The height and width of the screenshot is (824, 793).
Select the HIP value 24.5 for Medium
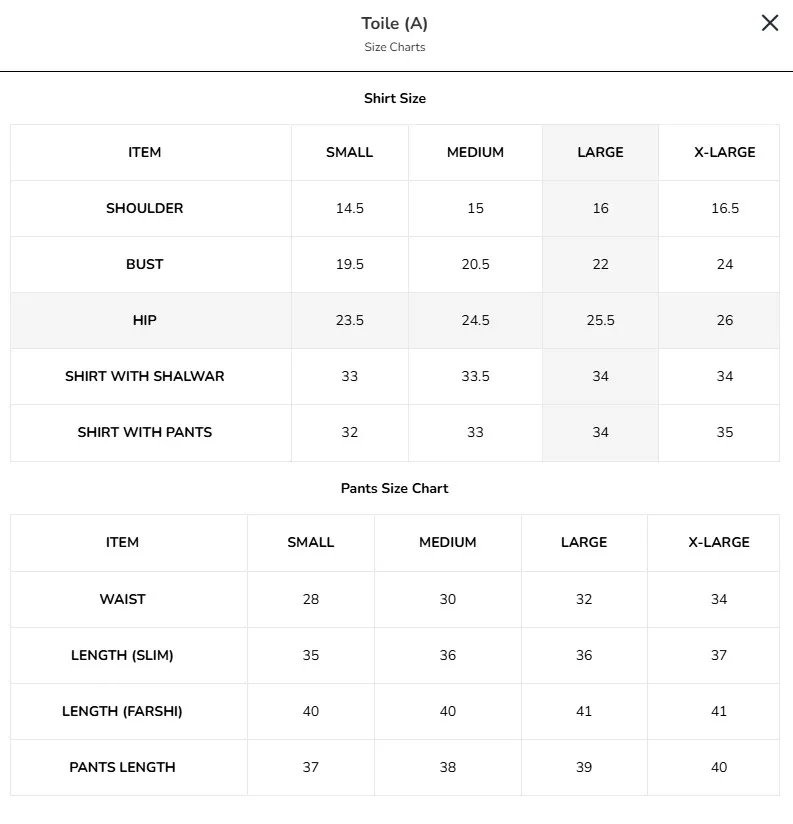[x=475, y=321]
